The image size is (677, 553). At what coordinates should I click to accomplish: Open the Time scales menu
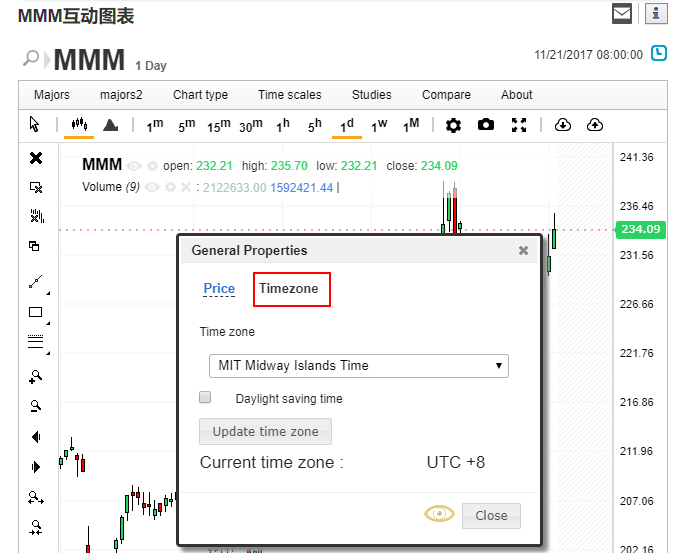(290, 95)
